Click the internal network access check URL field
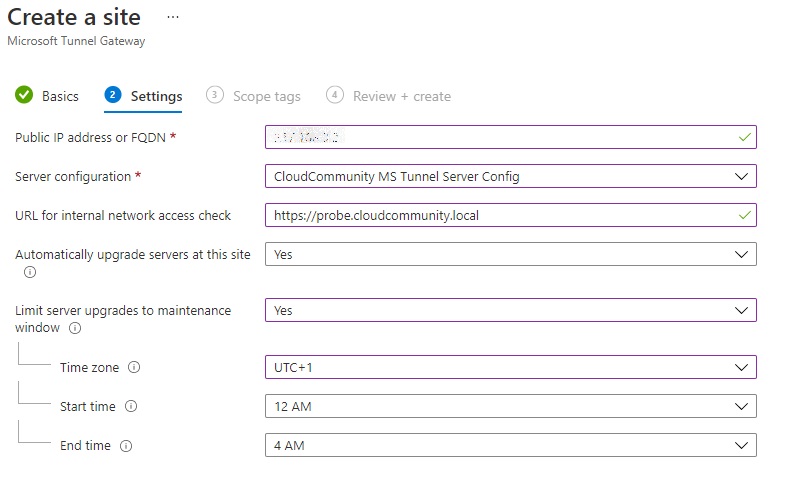 point(500,215)
